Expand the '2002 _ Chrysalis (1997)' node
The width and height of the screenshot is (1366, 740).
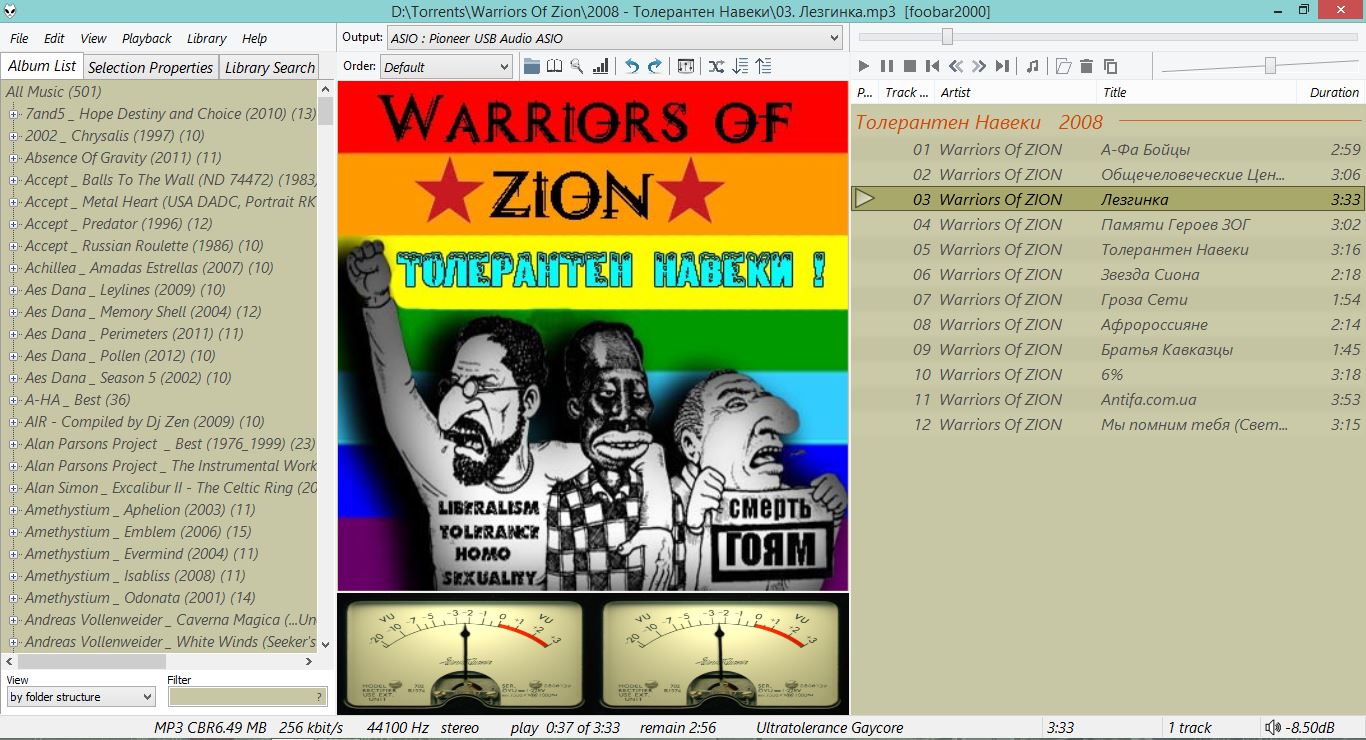[14, 136]
